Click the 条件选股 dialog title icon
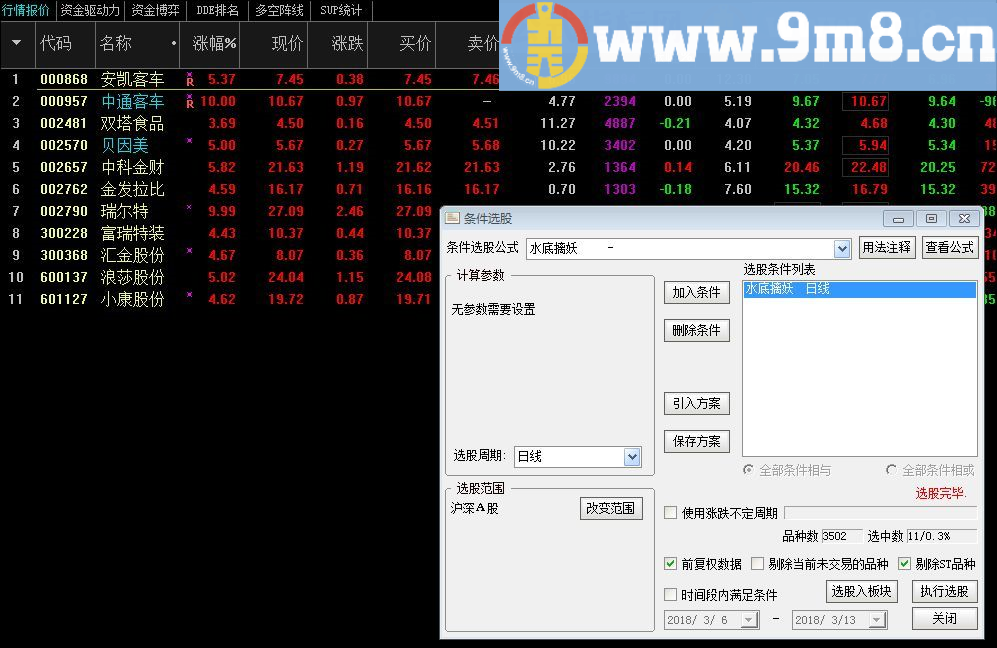Screen dimensions: 997x648 pyautogui.click(x=452, y=218)
